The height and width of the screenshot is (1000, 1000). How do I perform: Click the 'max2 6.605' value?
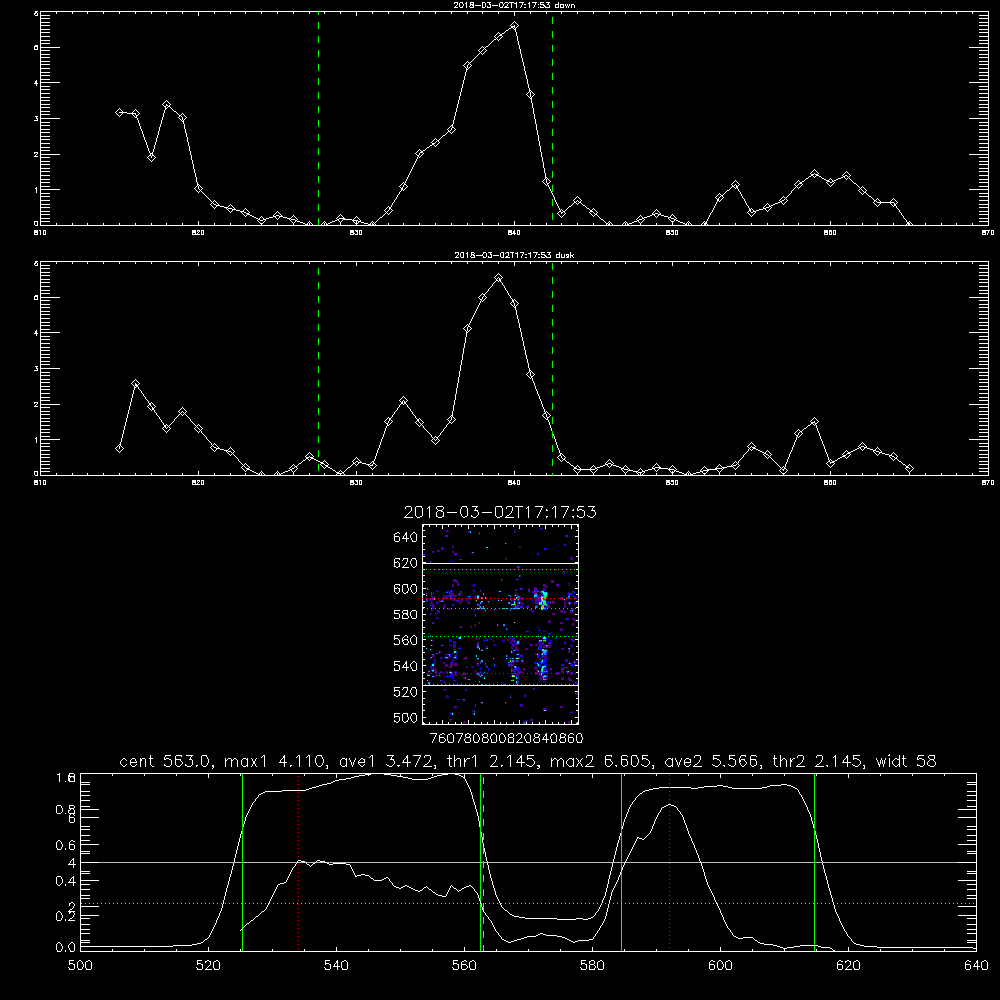(x=600, y=761)
